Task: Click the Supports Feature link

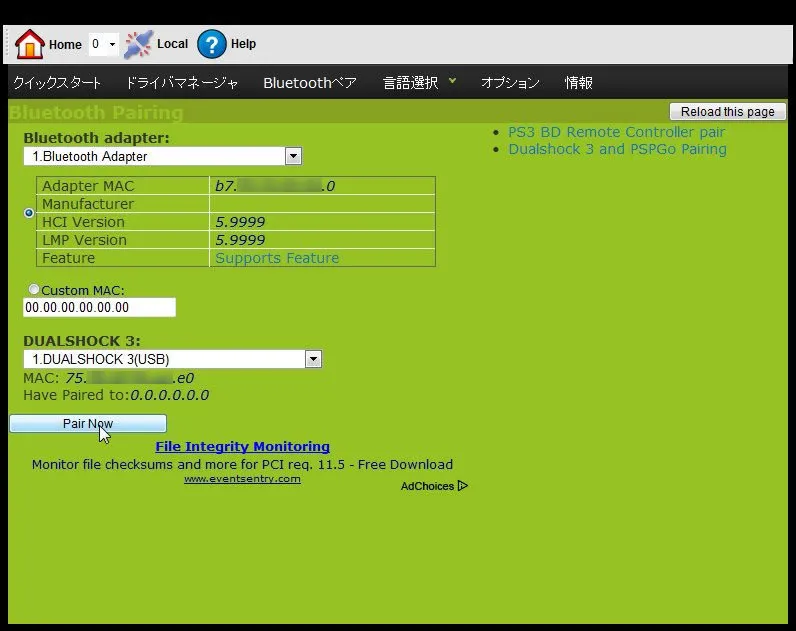Action: click(277, 258)
